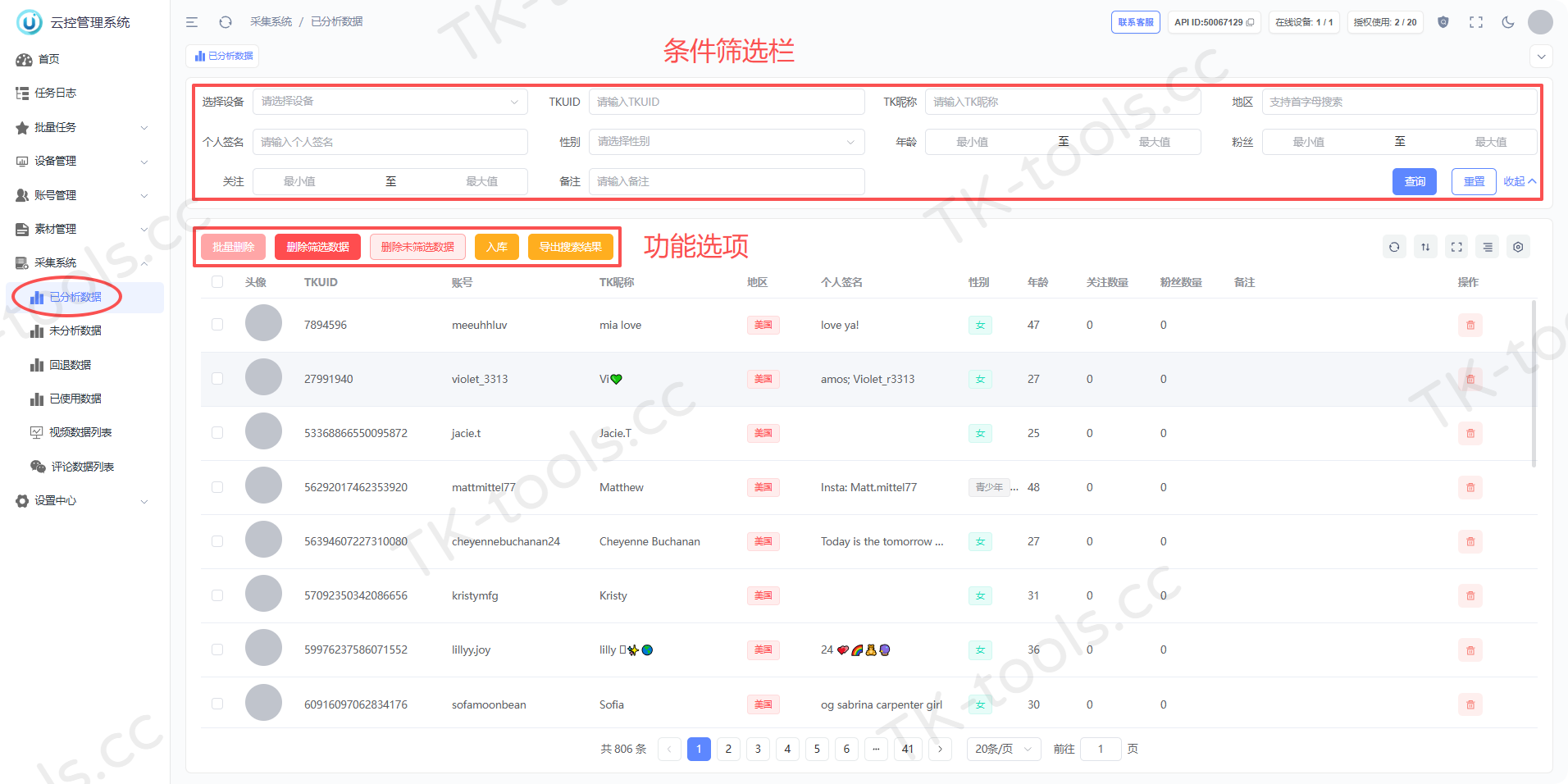This screenshot has height=784, width=1568.
Task: Check the violet_3313 row checkbox
Action: point(217,379)
